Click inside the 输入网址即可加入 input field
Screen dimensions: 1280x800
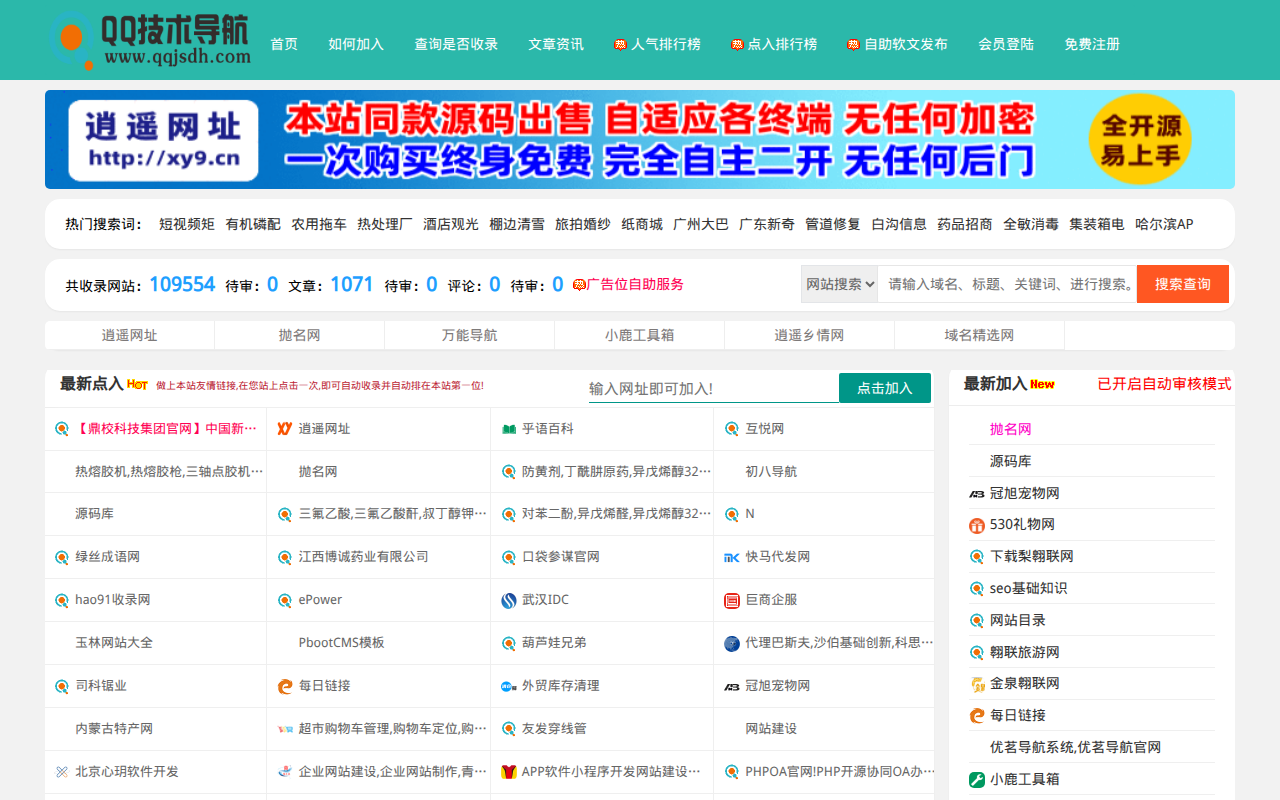(x=710, y=388)
